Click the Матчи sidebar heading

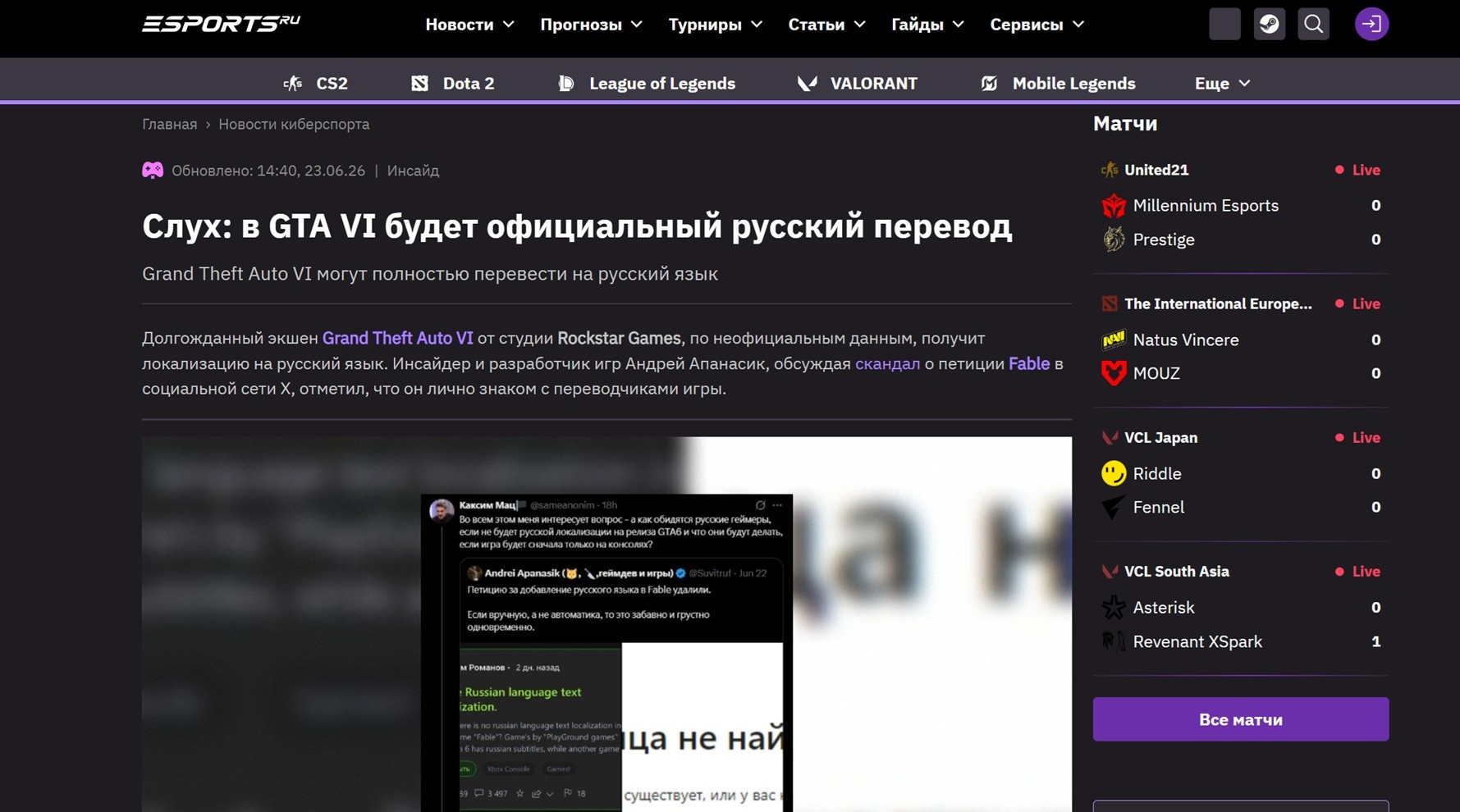tap(1125, 123)
